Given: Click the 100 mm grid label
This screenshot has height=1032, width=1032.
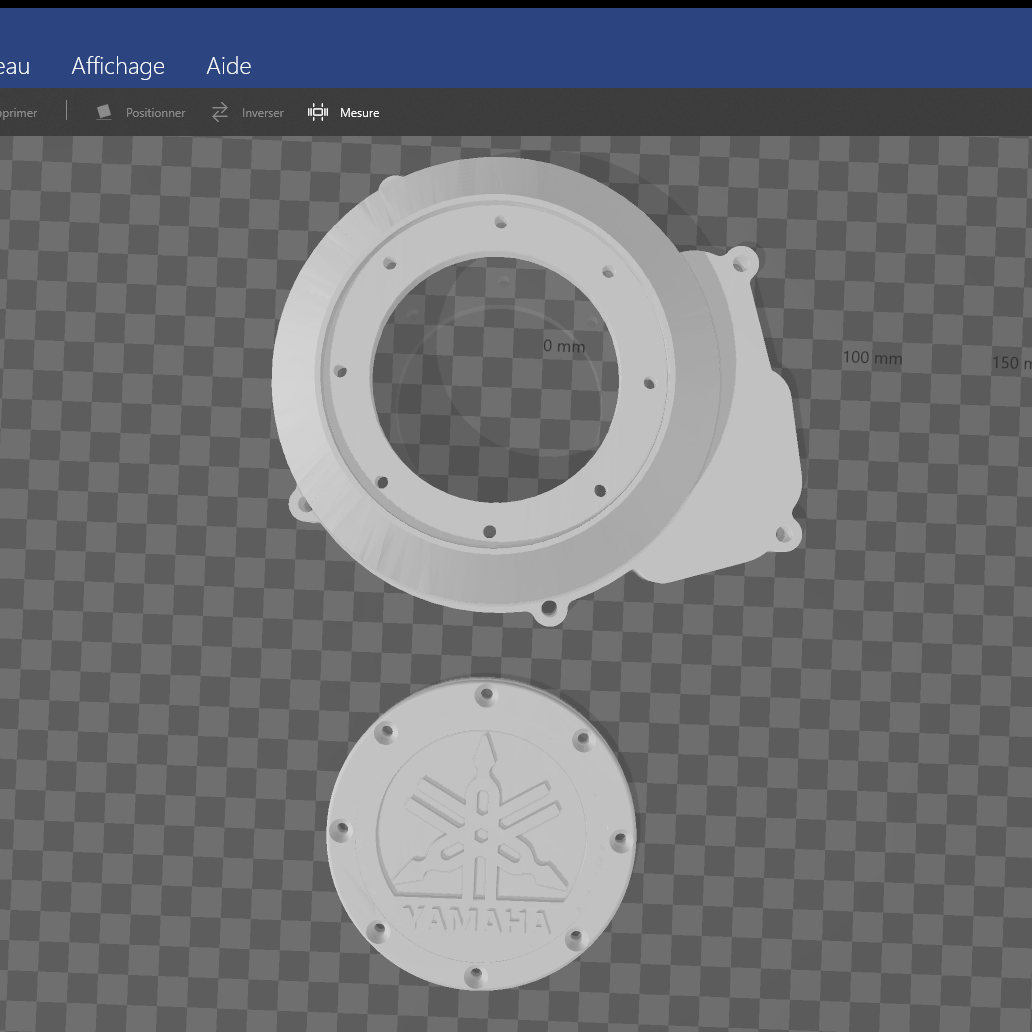Looking at the screenshot, I should (x=872, y=357).
